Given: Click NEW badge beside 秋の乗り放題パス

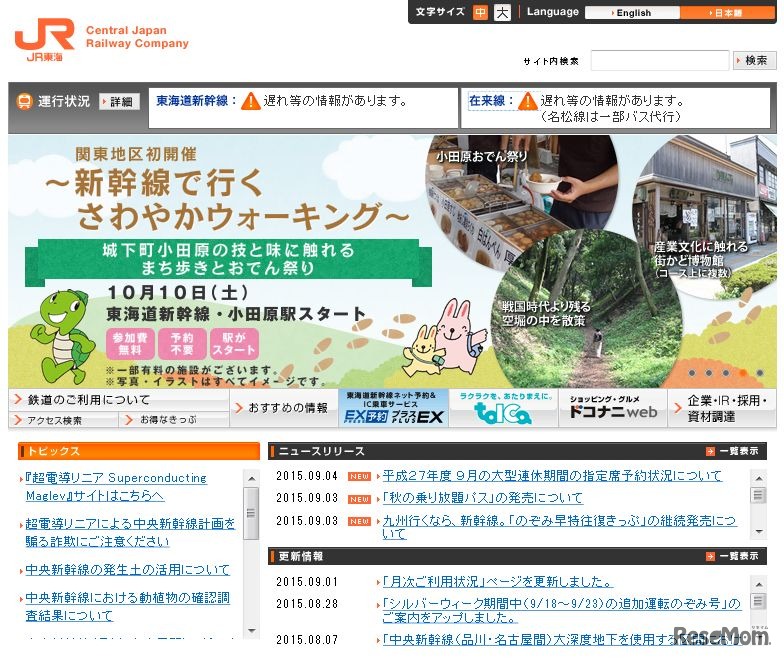Looking at the screenshot, I should 359,499.
